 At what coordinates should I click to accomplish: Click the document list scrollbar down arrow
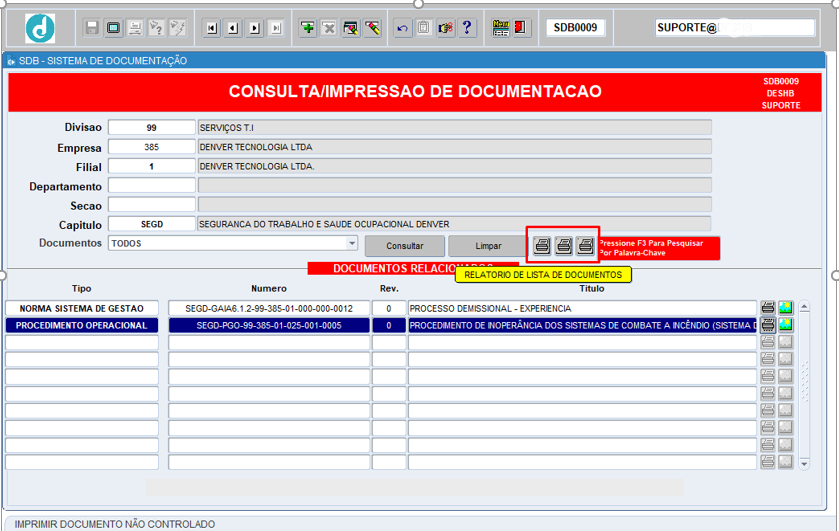click(x=803, y=464)
